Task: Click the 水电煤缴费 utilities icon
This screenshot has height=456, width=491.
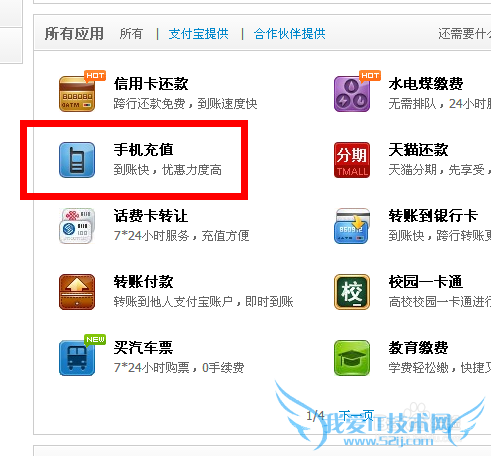Action: 352,94
